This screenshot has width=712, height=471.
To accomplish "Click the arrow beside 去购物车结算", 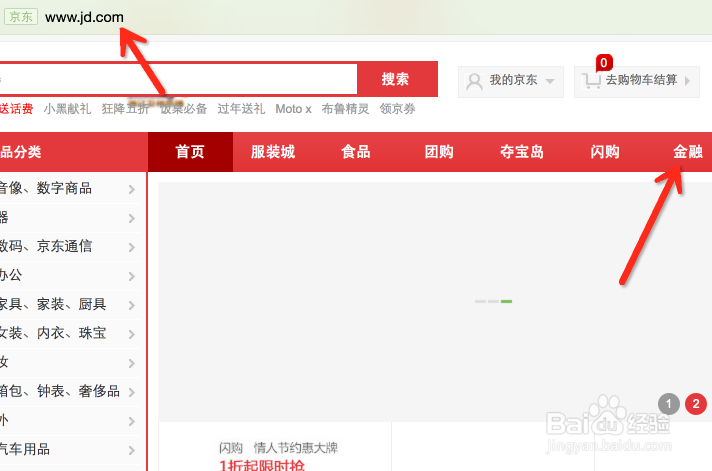I will coord(687,81).
